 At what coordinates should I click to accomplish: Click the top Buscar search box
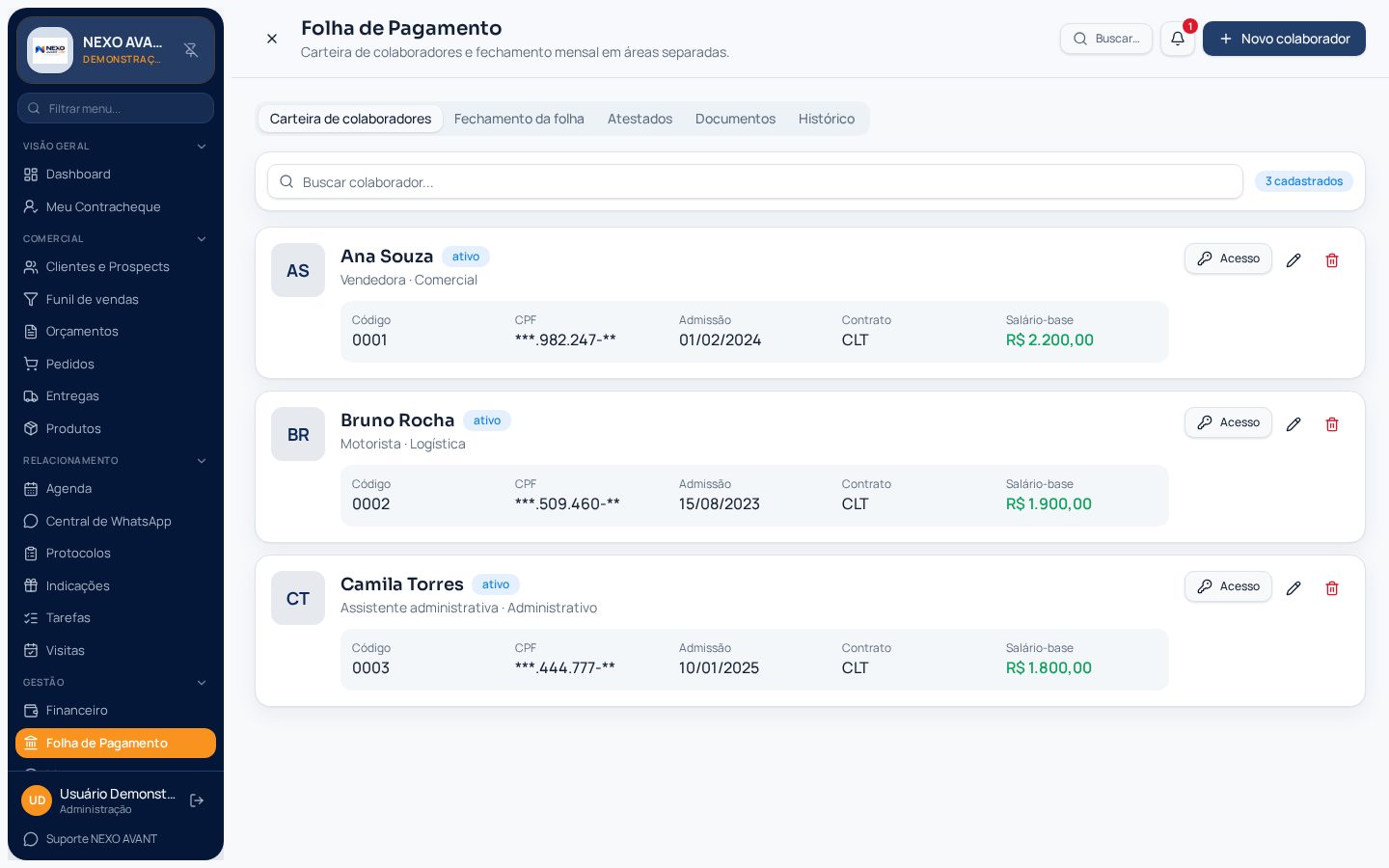tap(1106, 39)
